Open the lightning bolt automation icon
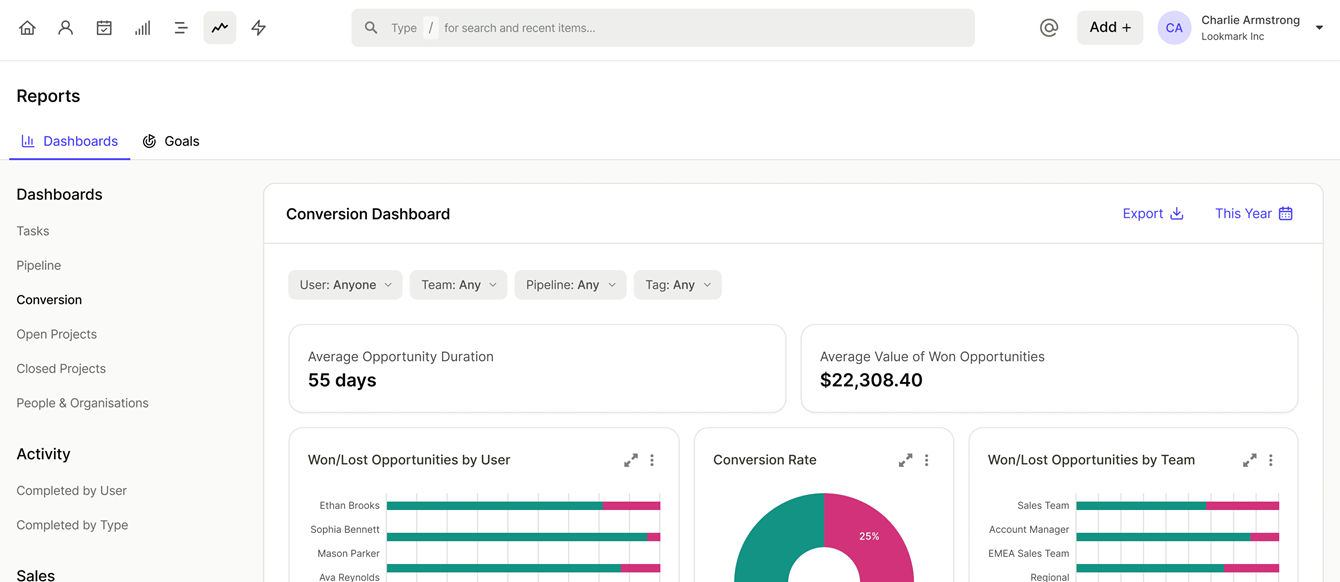Viewport: 1340px width, 582px height. point(259,28)
